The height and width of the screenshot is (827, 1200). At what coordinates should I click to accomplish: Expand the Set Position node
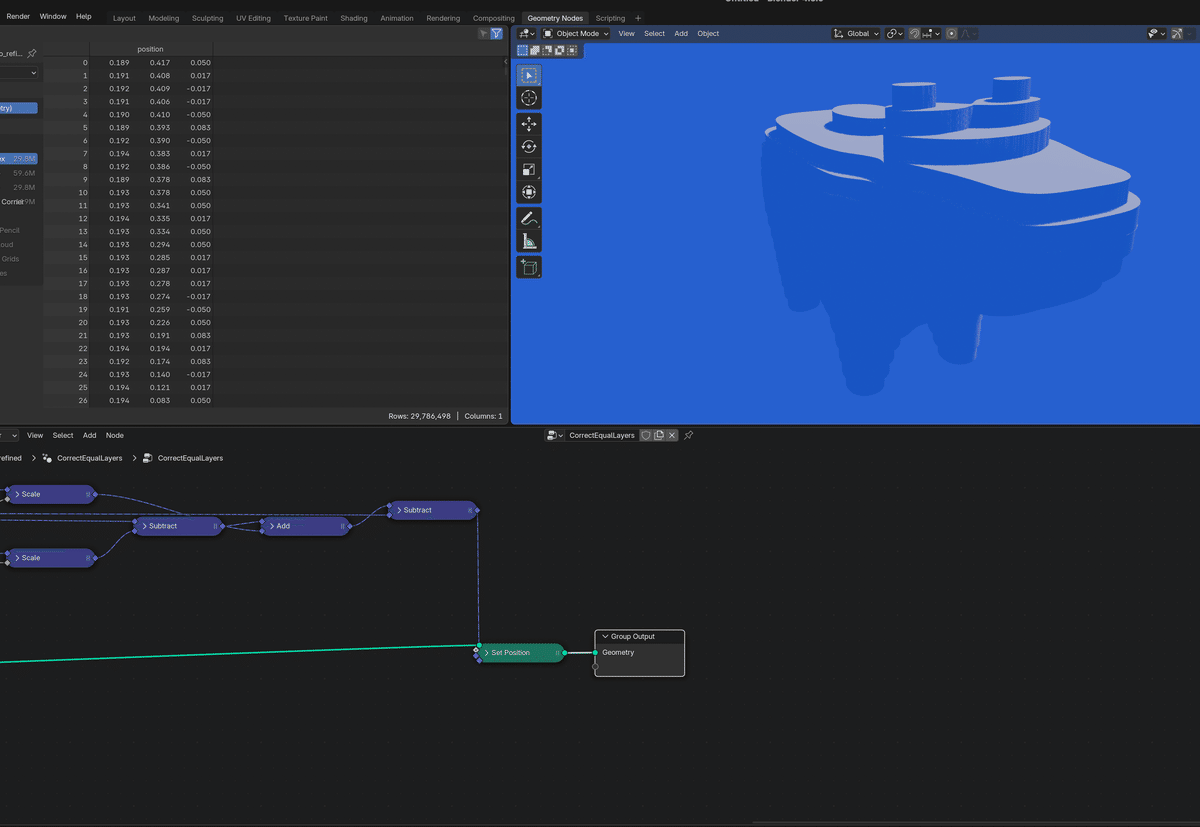[x=486, y=653]
